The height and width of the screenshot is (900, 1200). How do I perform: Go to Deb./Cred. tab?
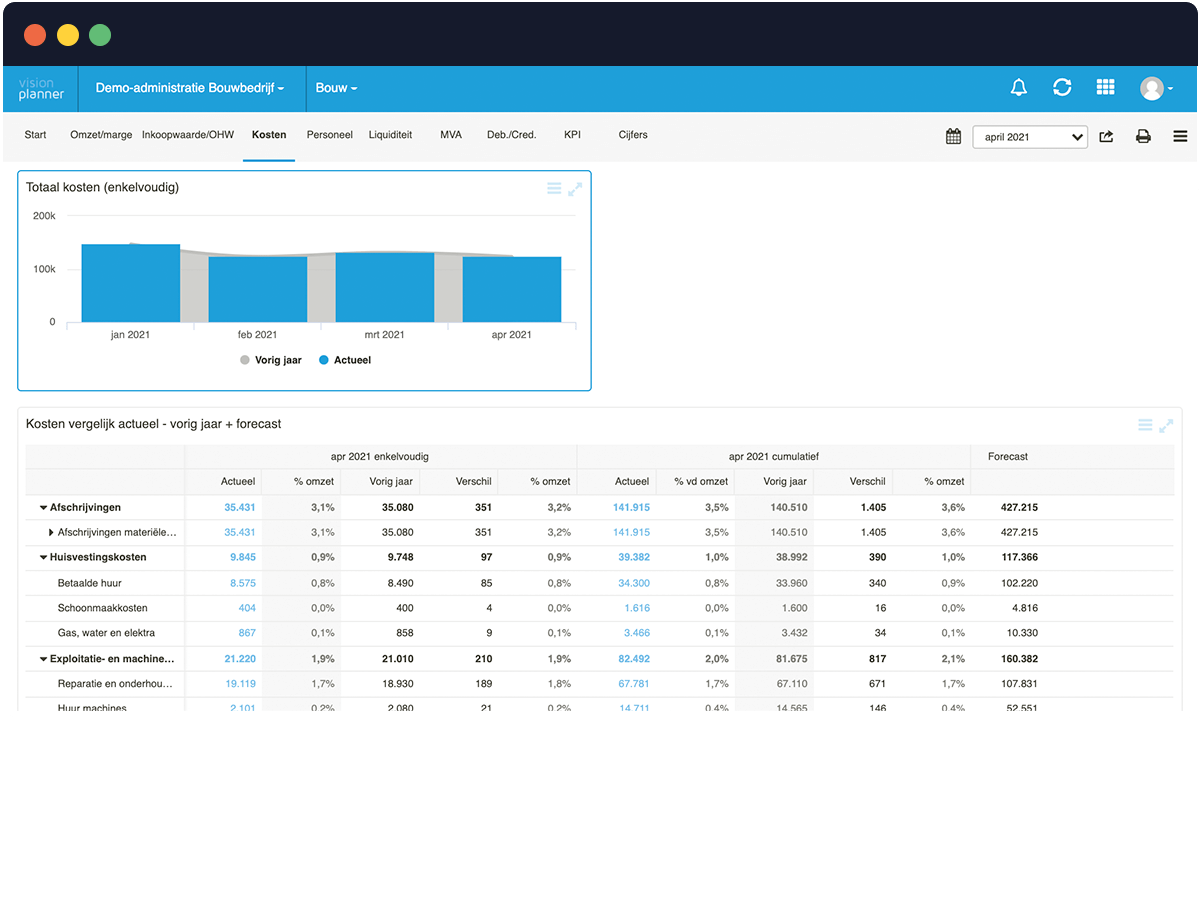point(511,135)
